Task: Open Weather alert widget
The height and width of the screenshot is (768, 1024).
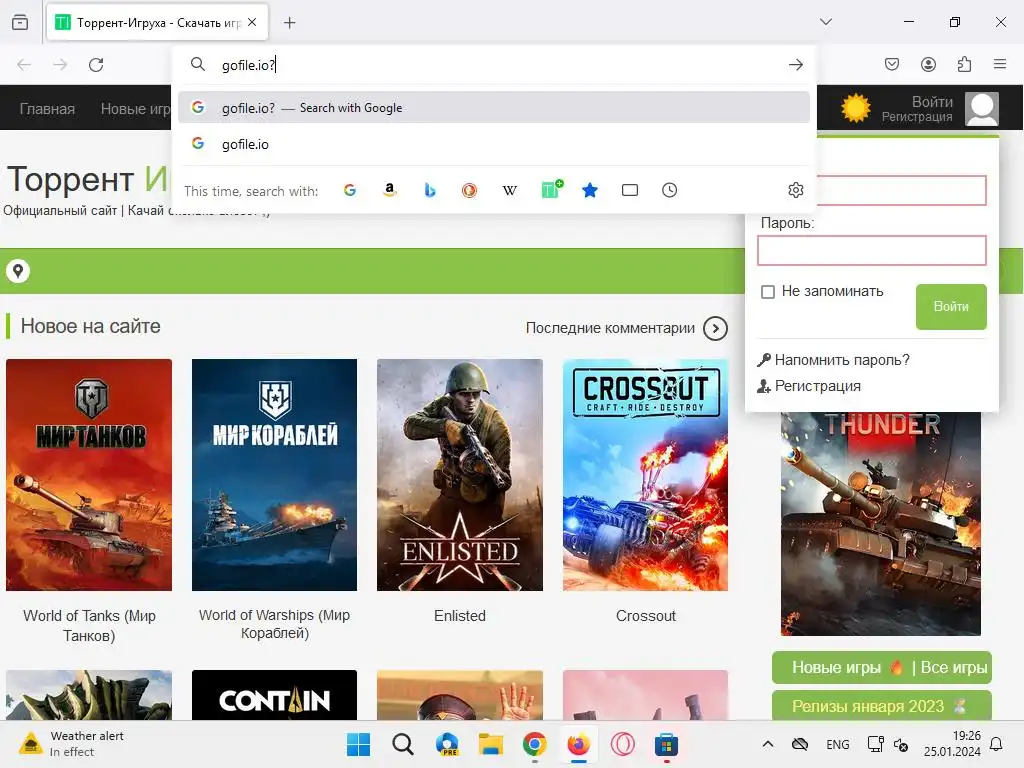Action: click(72, 744)
